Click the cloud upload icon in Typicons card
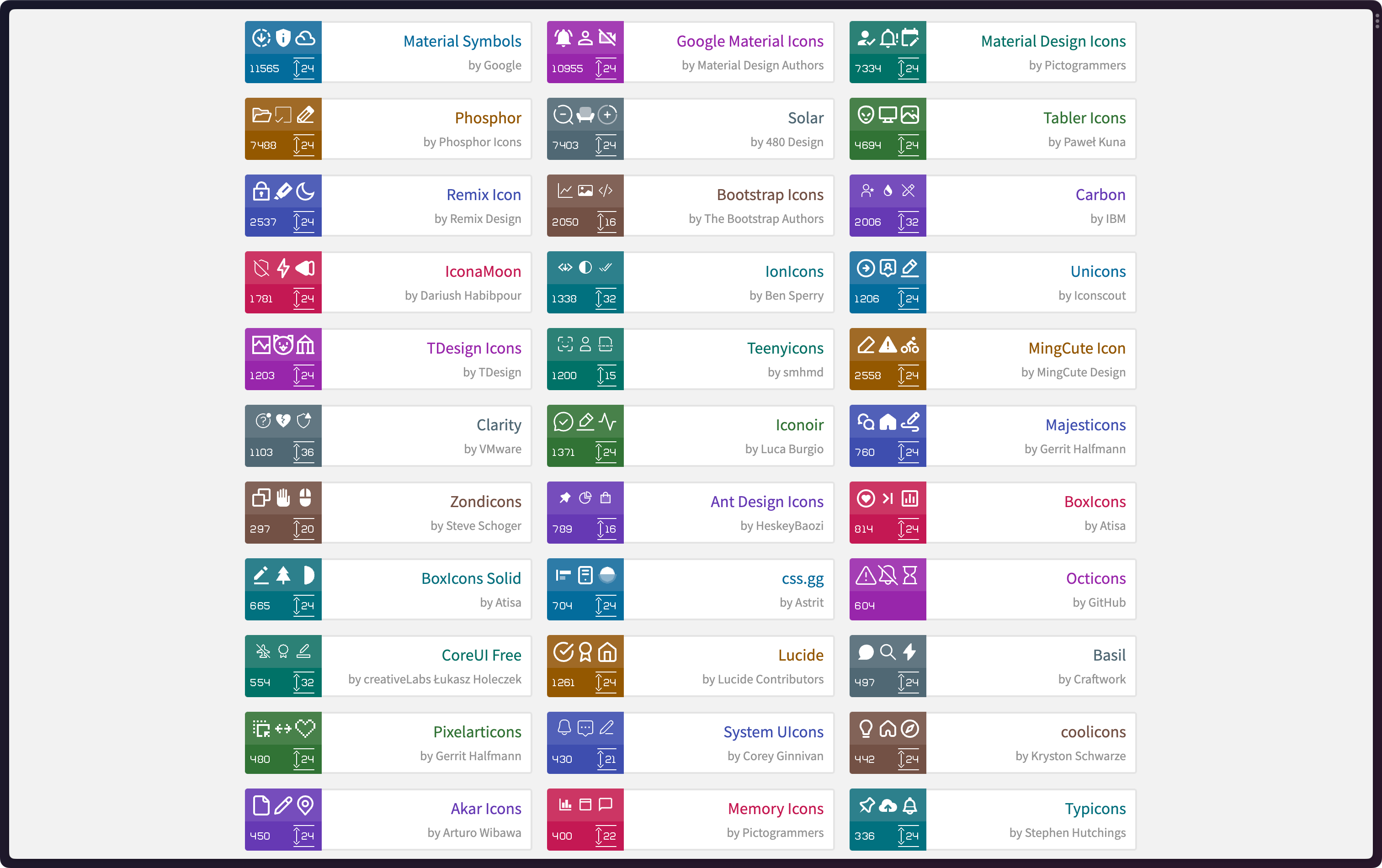This screenshot has height=868, width=1382. pyautogui.click(x=888, y=806)
